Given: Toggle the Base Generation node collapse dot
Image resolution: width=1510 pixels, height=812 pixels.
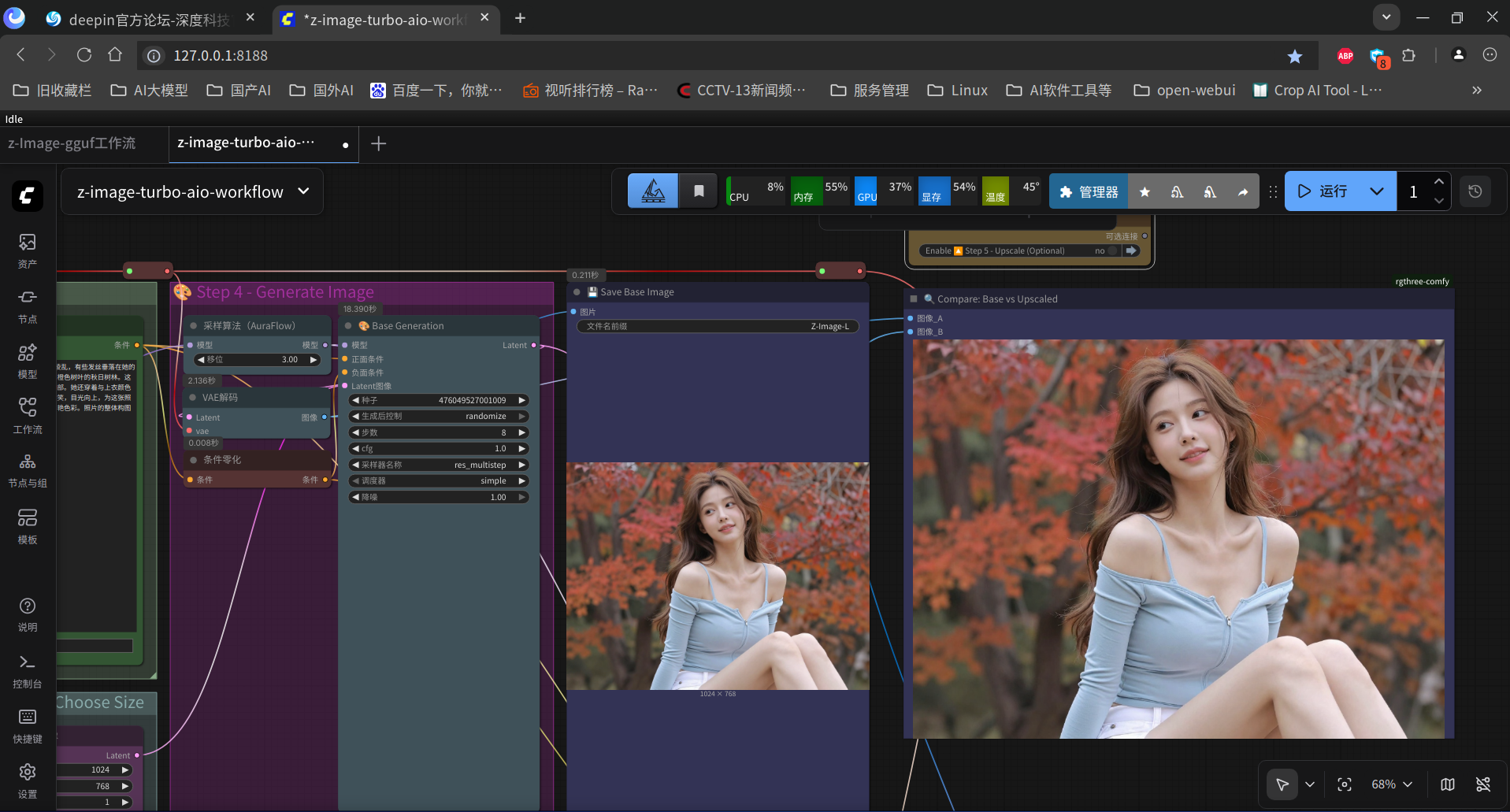Looking at the screenshot, I should pyautogui.click(x=348, y=326).
